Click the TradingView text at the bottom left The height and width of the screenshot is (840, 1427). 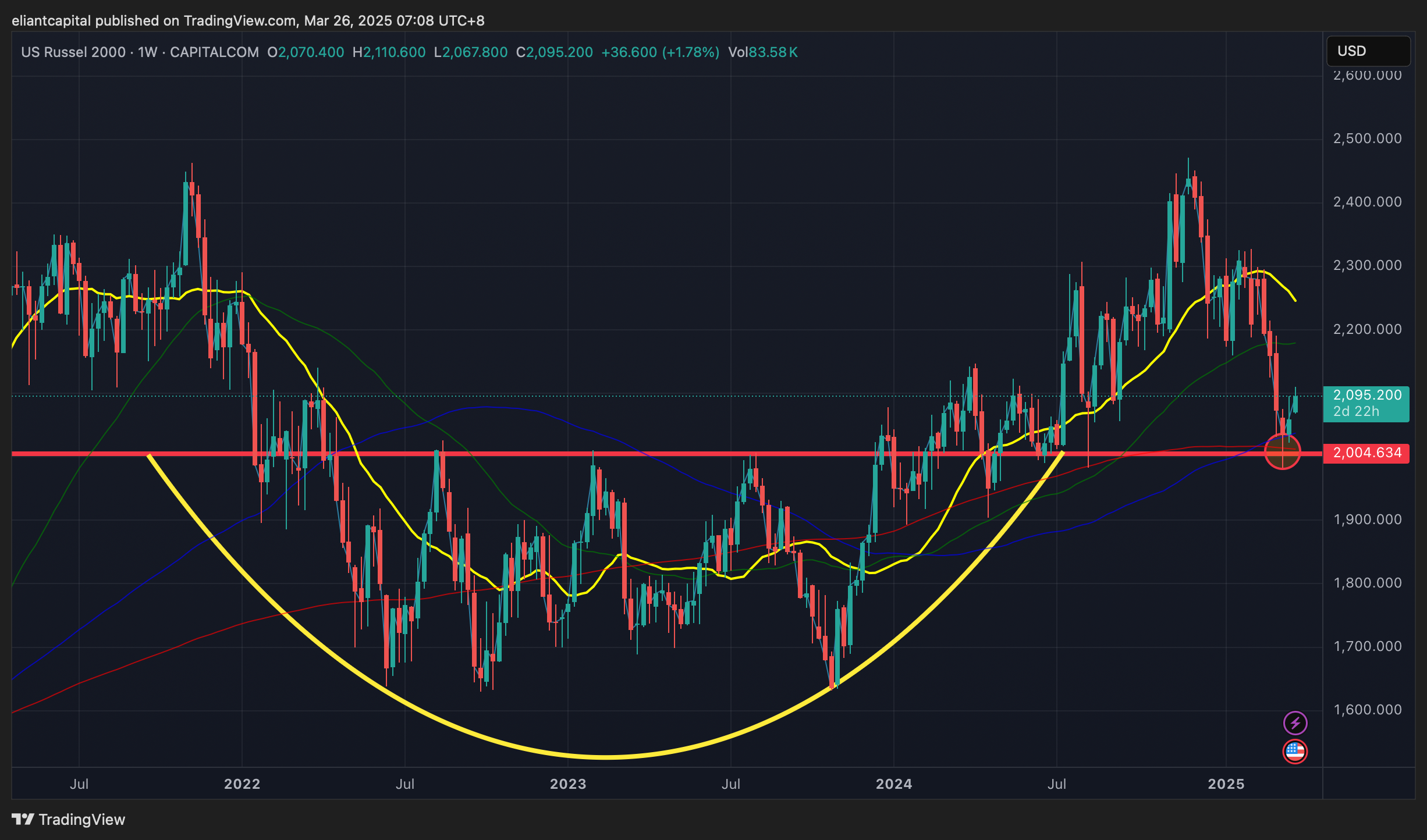click(x=81, y=820)
